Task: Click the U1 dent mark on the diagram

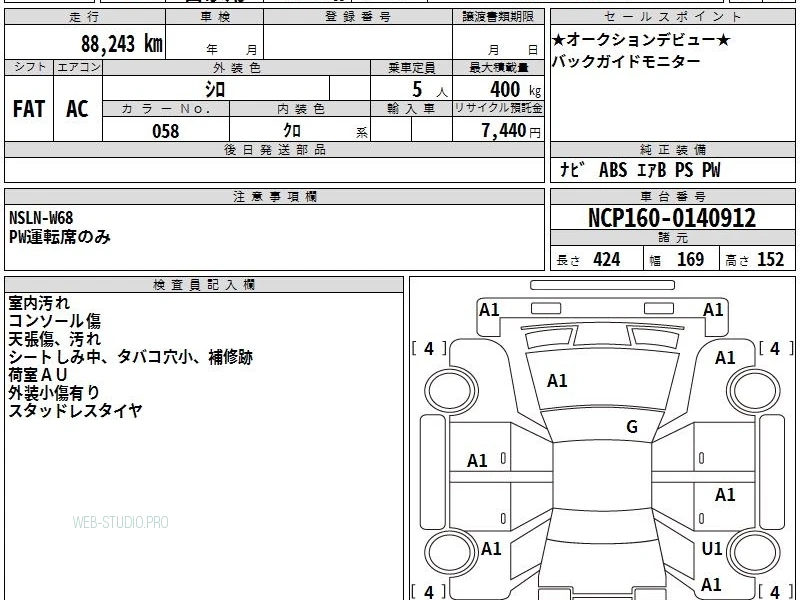Action: point(712,548)
